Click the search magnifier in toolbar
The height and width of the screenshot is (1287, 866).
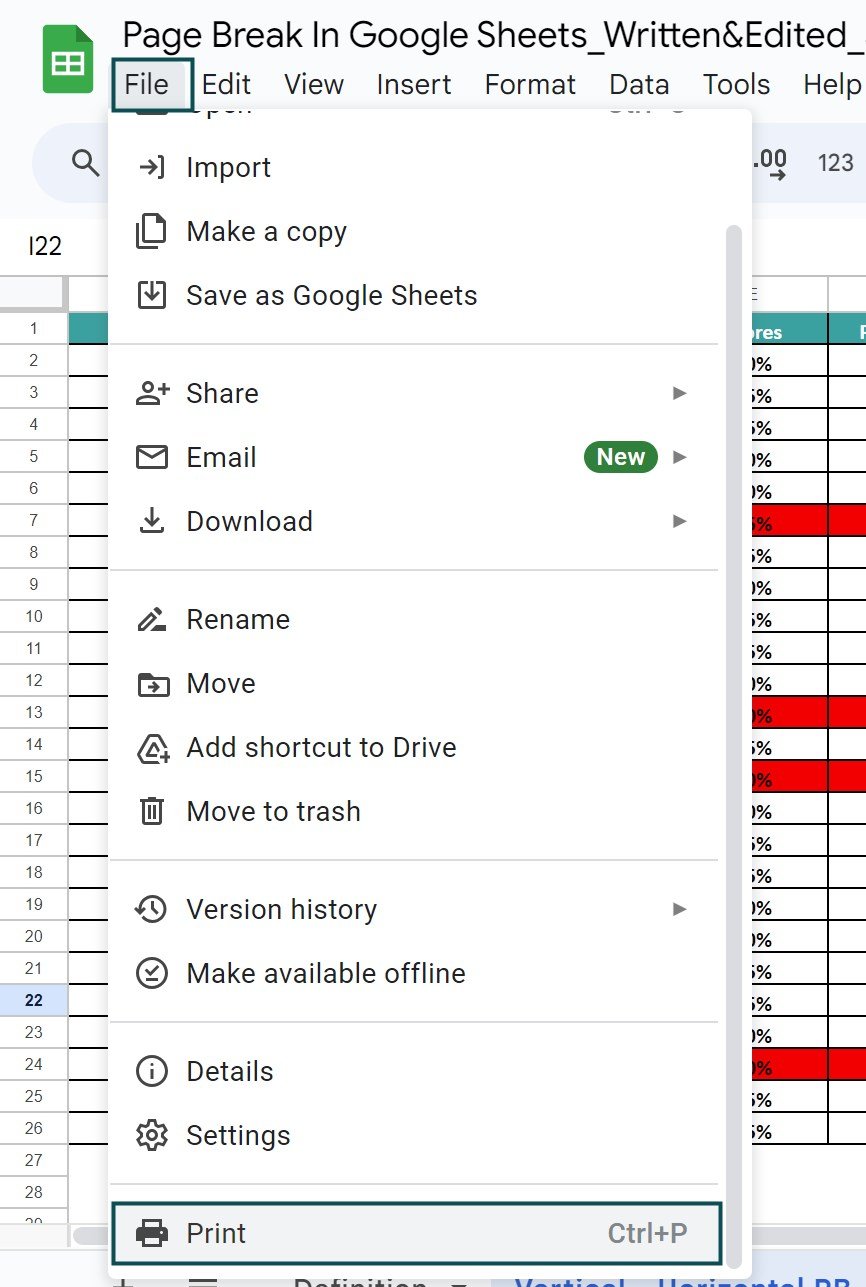point(86,162)
